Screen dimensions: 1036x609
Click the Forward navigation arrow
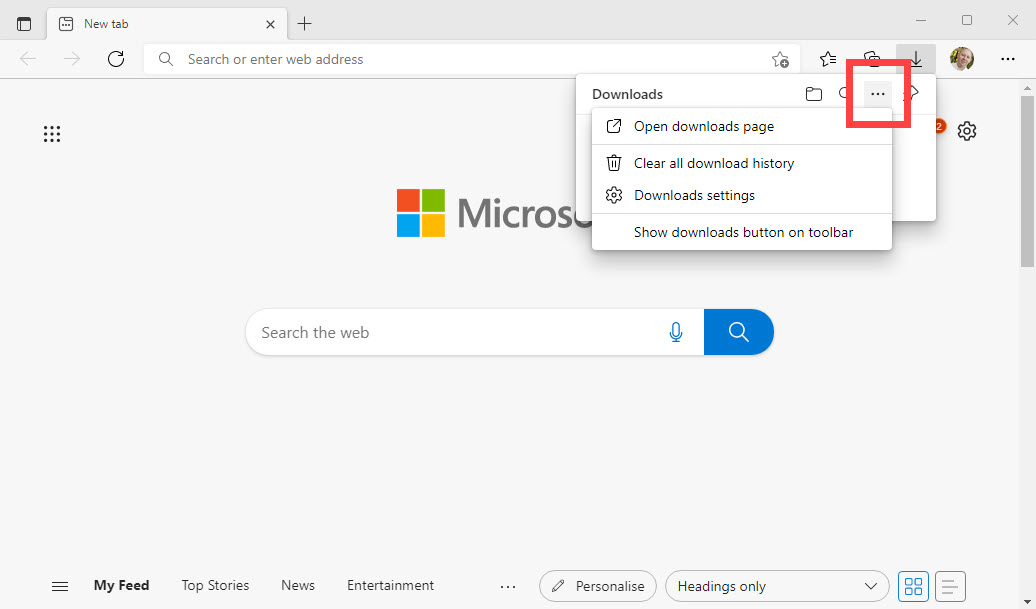pos(71,59)
